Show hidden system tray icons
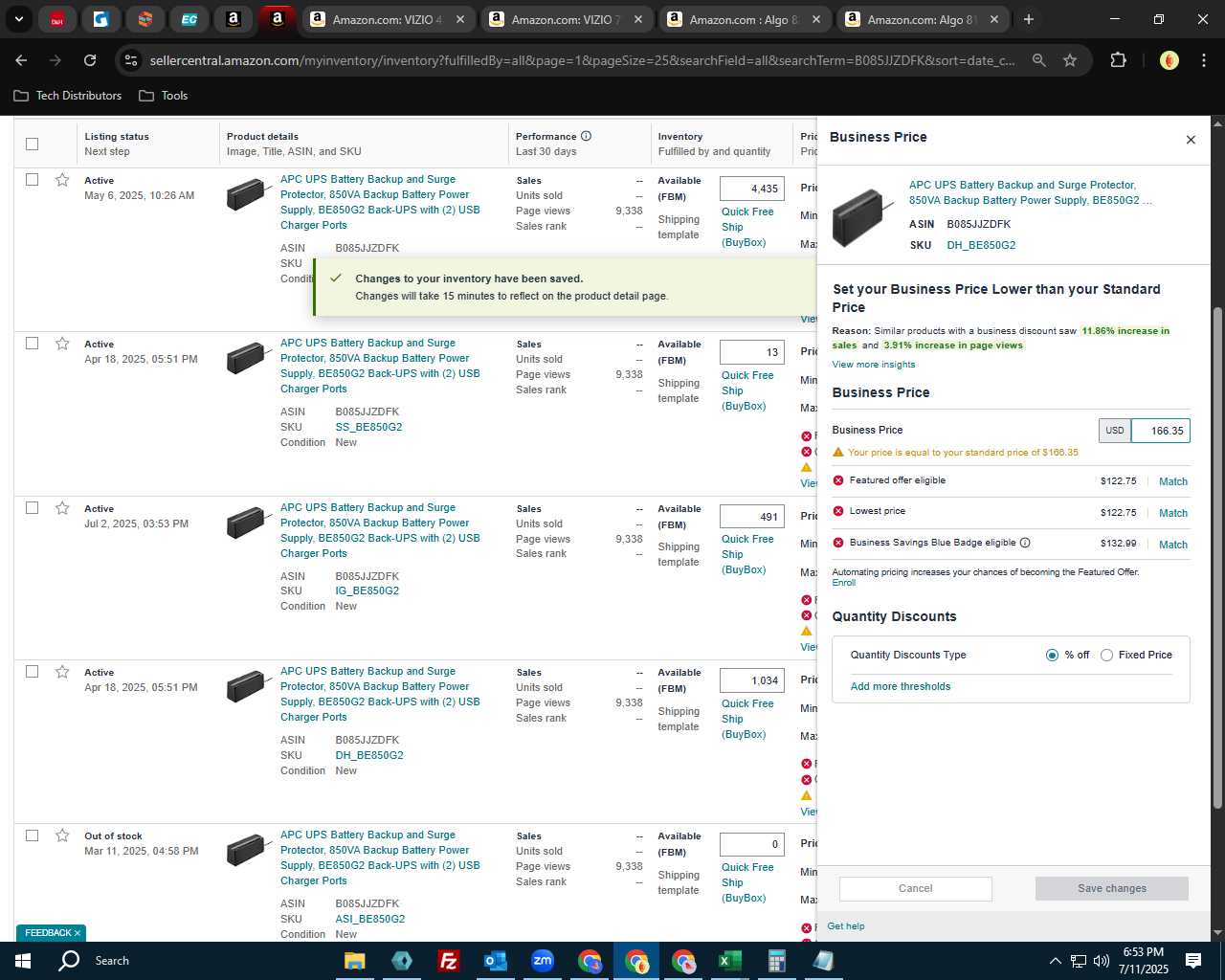 pyautogui.click(x=1055, y=961)
